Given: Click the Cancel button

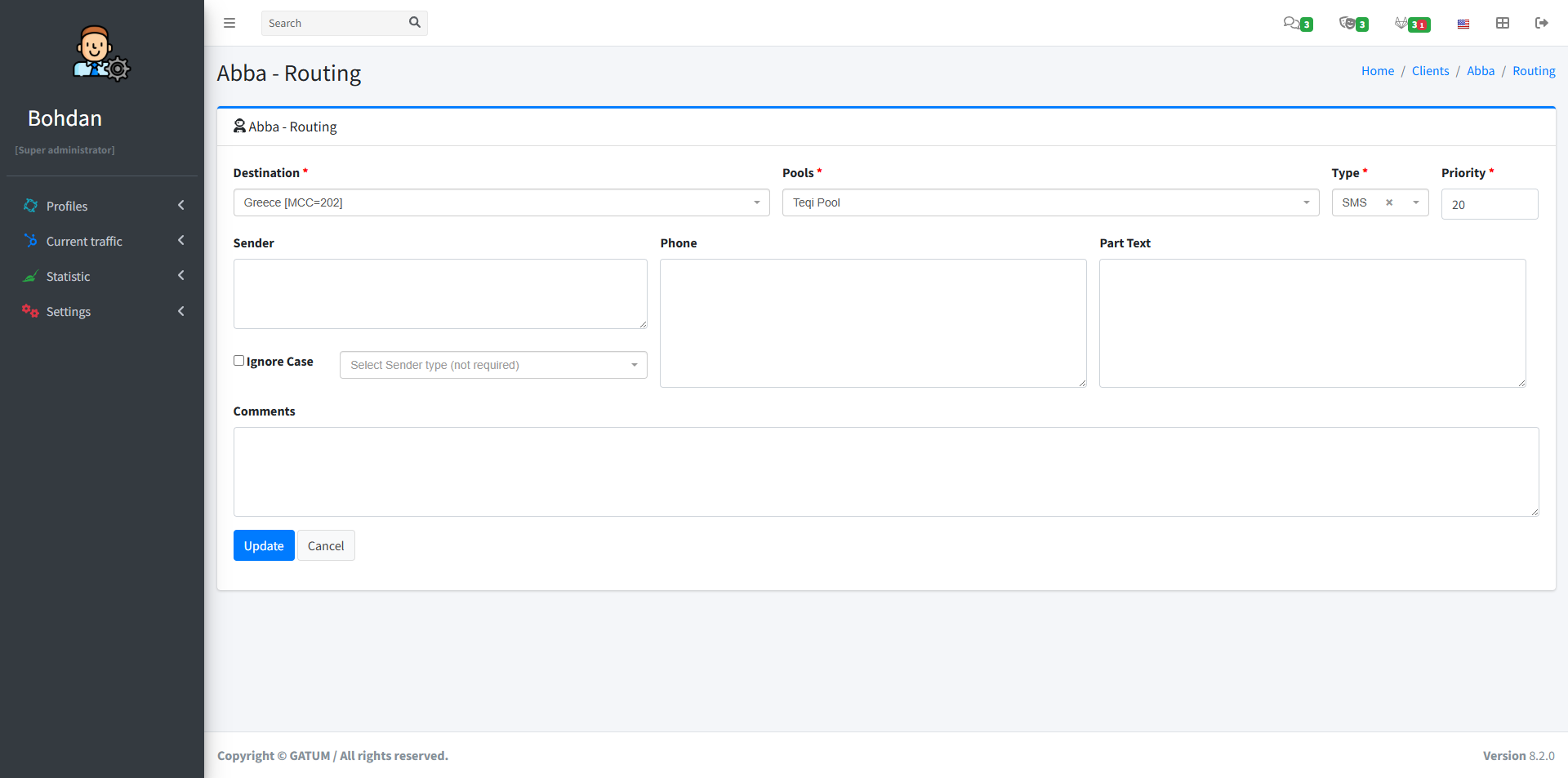Looking at the screenshot, I should point(326,545).
